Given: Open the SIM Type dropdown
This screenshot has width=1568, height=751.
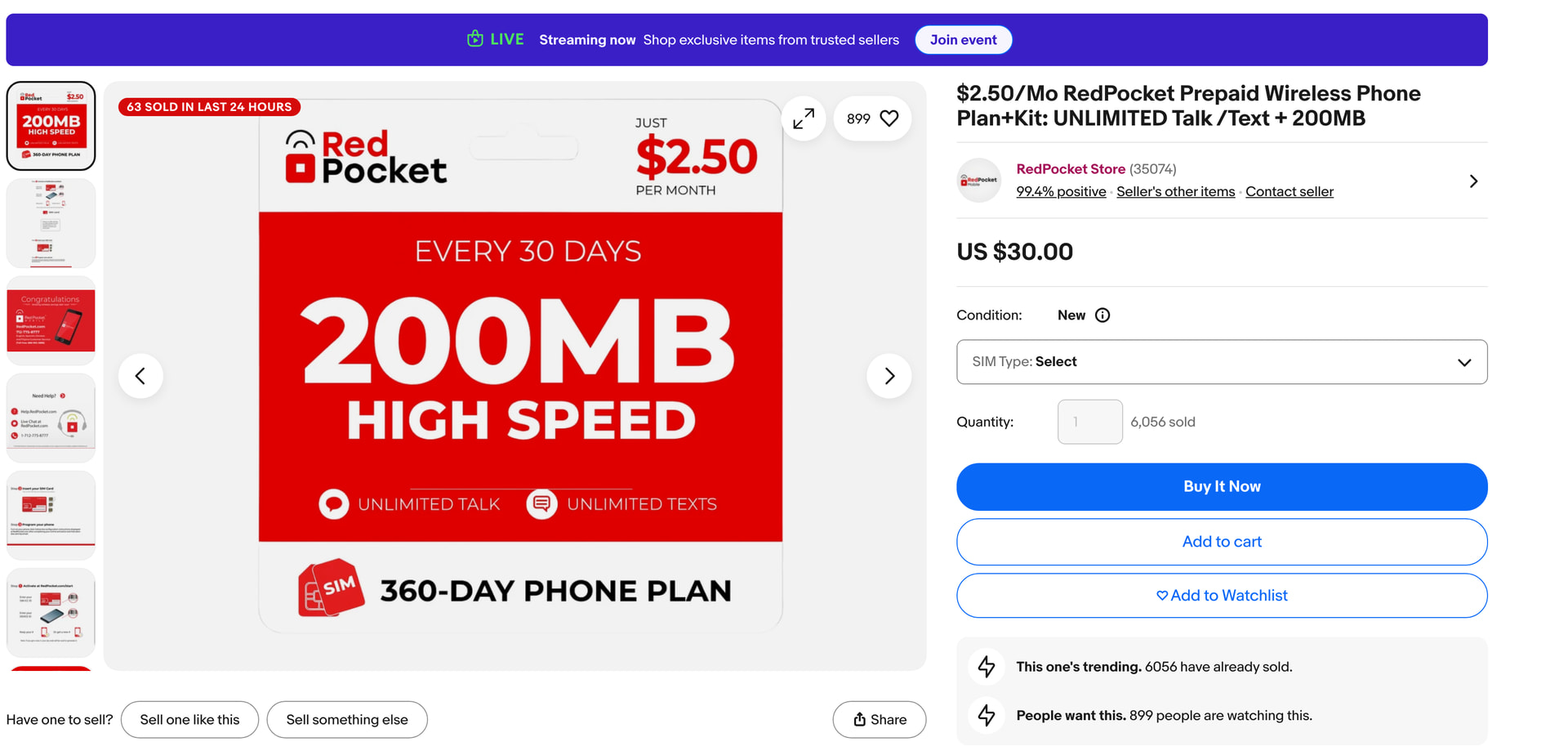Looking at the screenshot, I should 1221,362.
